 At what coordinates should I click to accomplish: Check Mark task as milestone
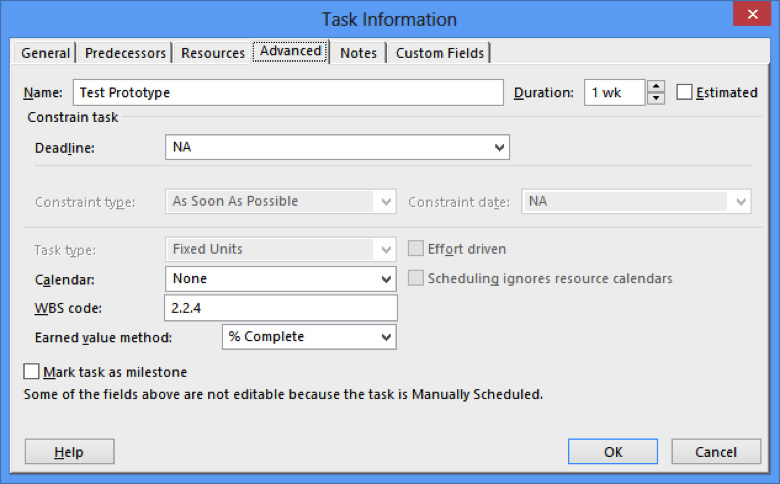tap(32, 372)
